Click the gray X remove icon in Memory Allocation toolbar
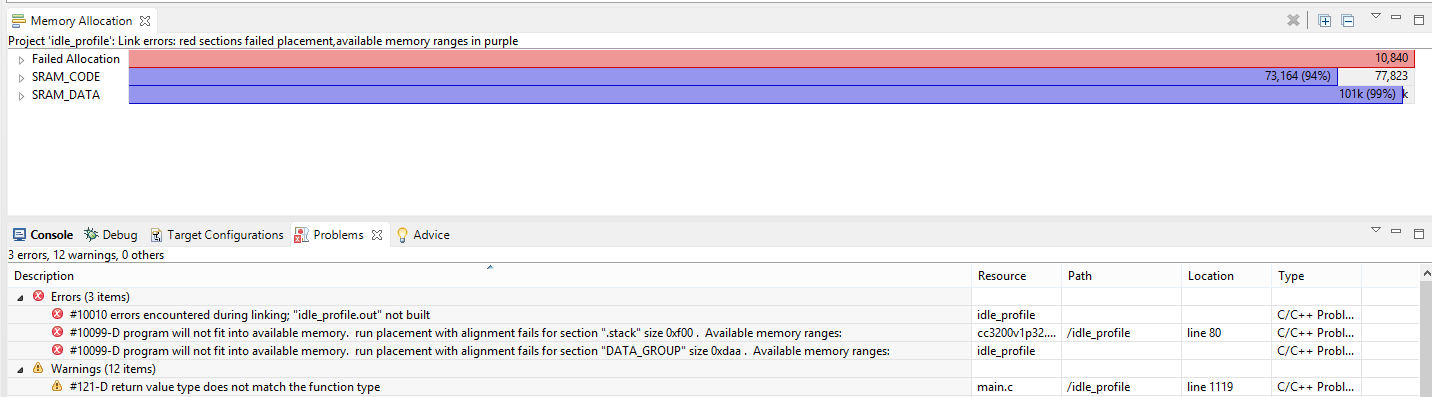The image size is (1432, 397). [x=1293, y=20]
